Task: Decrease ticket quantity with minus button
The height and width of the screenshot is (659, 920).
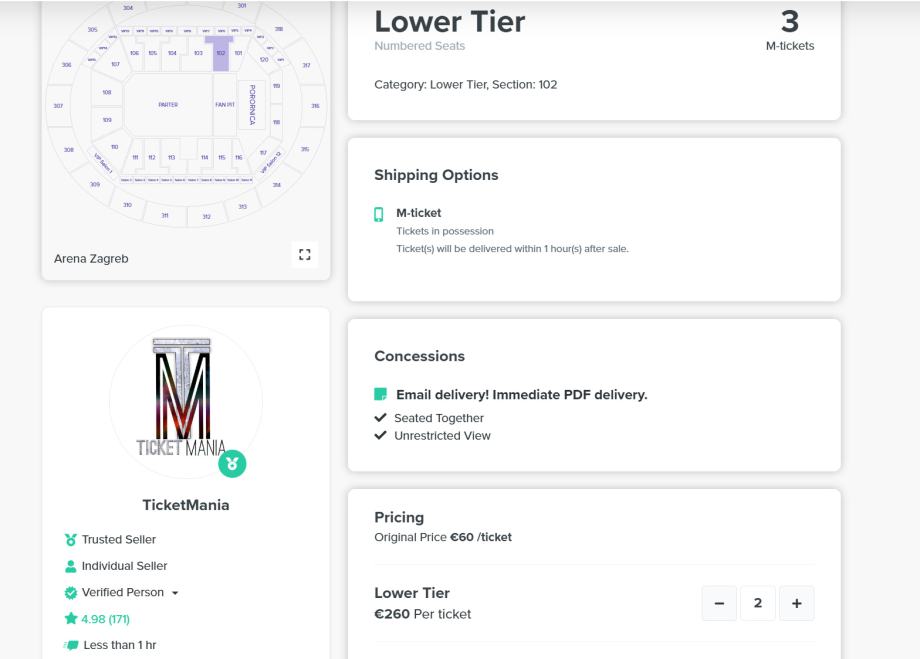Action: [720, 603]
